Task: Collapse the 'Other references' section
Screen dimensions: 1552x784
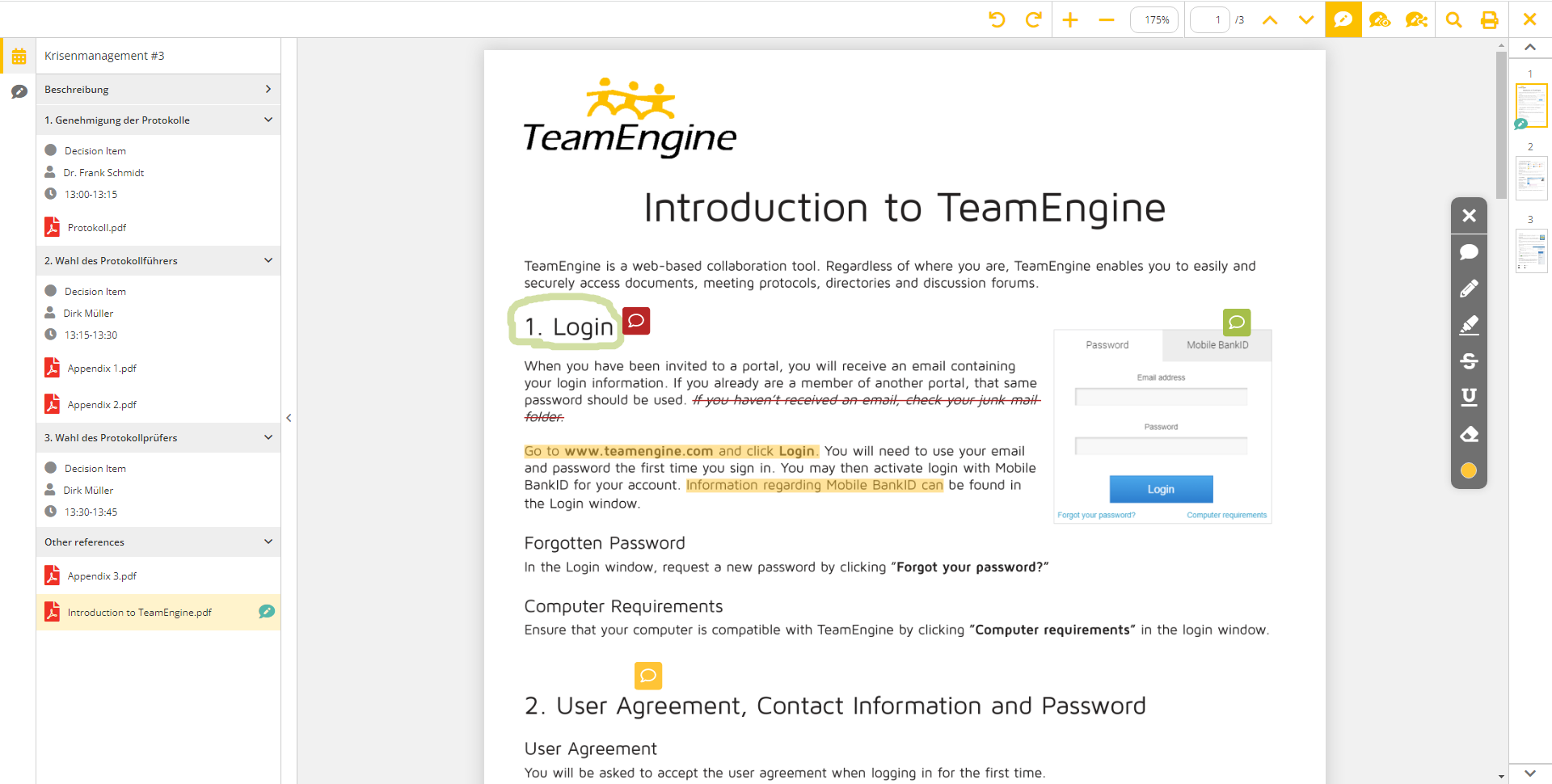Action: point(268,542)
